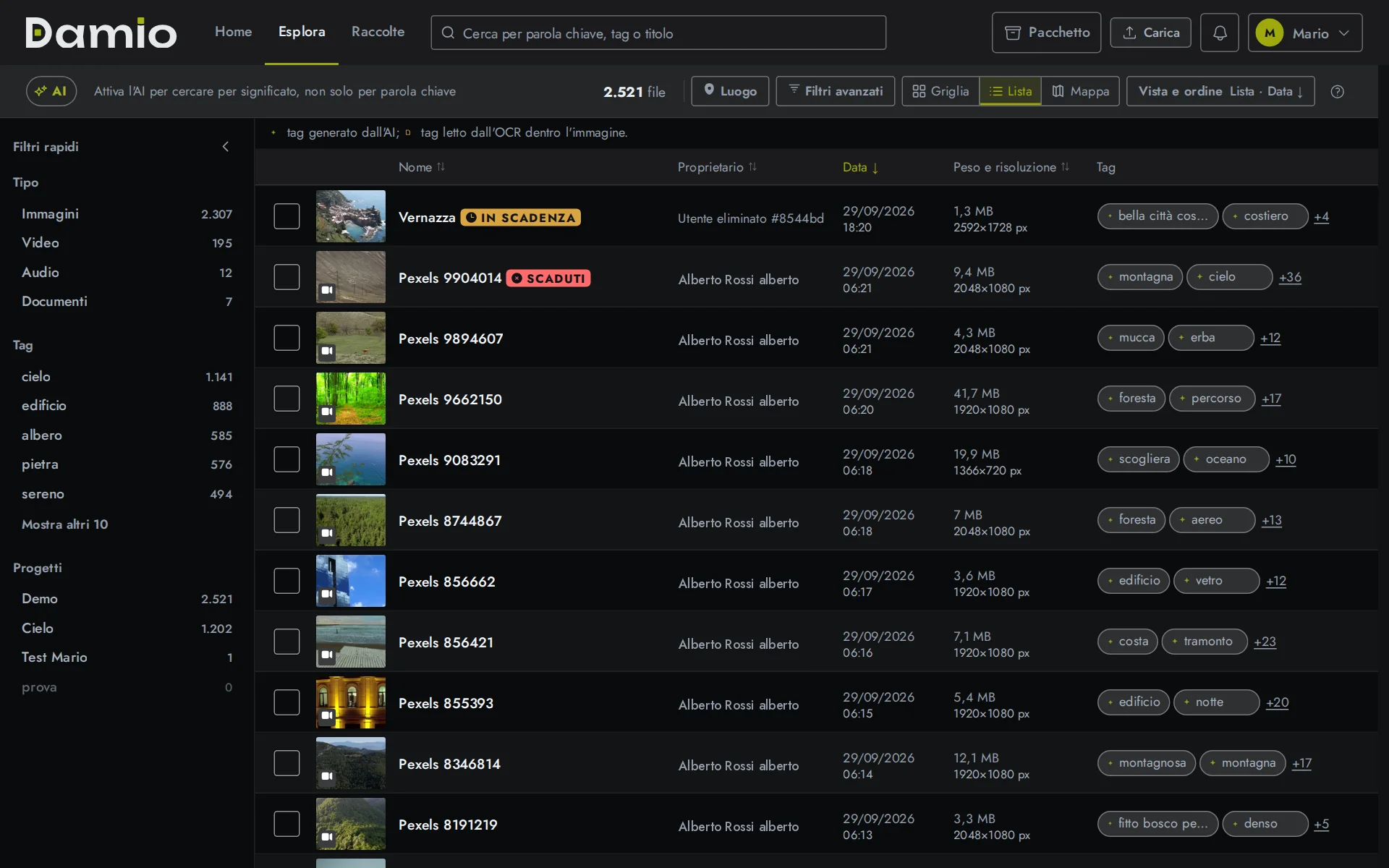Open the Luogo filter
Image resolution: width=1389 pixels, height=868 pixels.
(730, 92)
